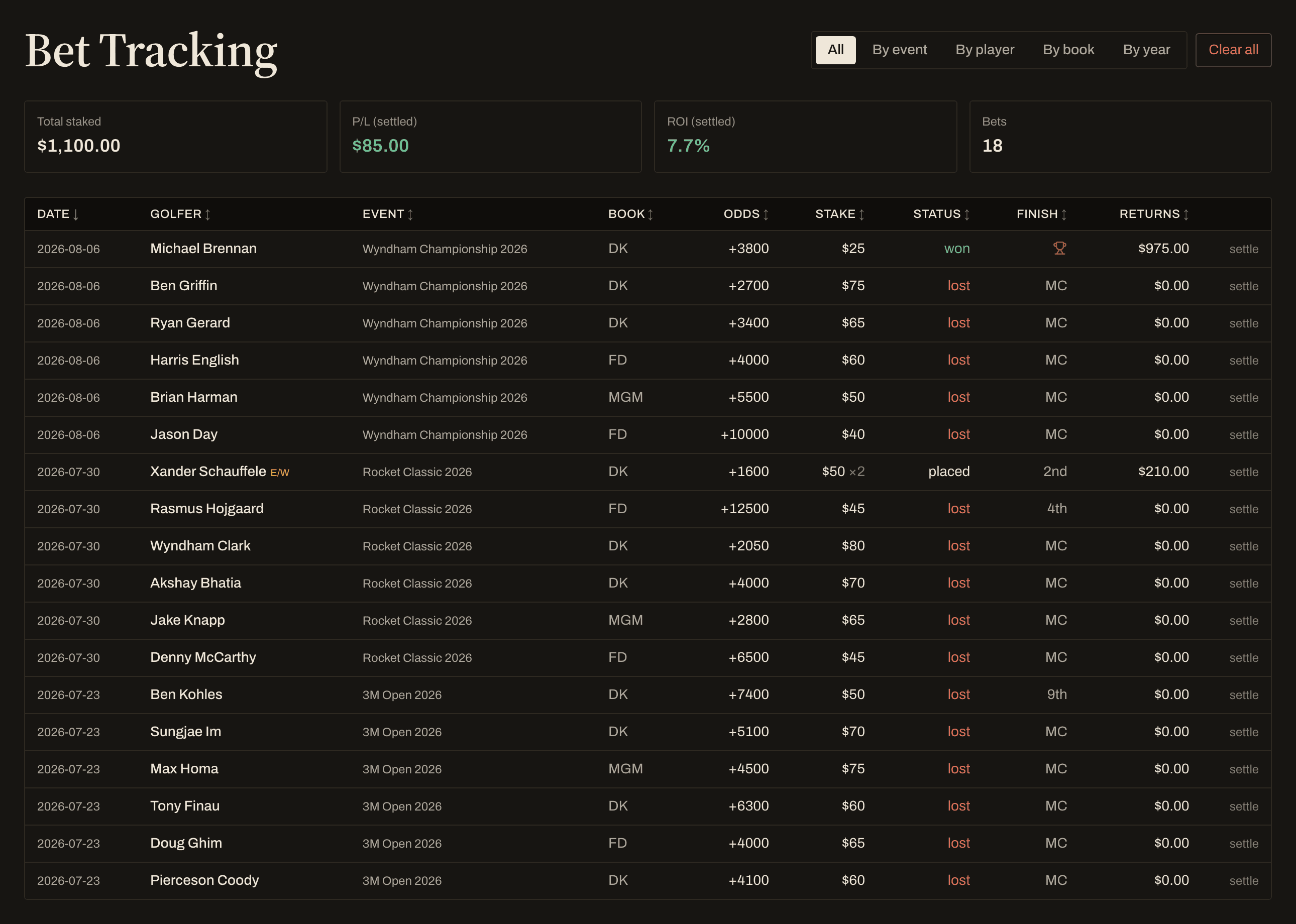The image size is (1296, 924).
Task: Click the trophy icon in Michael Brennan row
Action: pyautogui.click(x=1059, y=249)
